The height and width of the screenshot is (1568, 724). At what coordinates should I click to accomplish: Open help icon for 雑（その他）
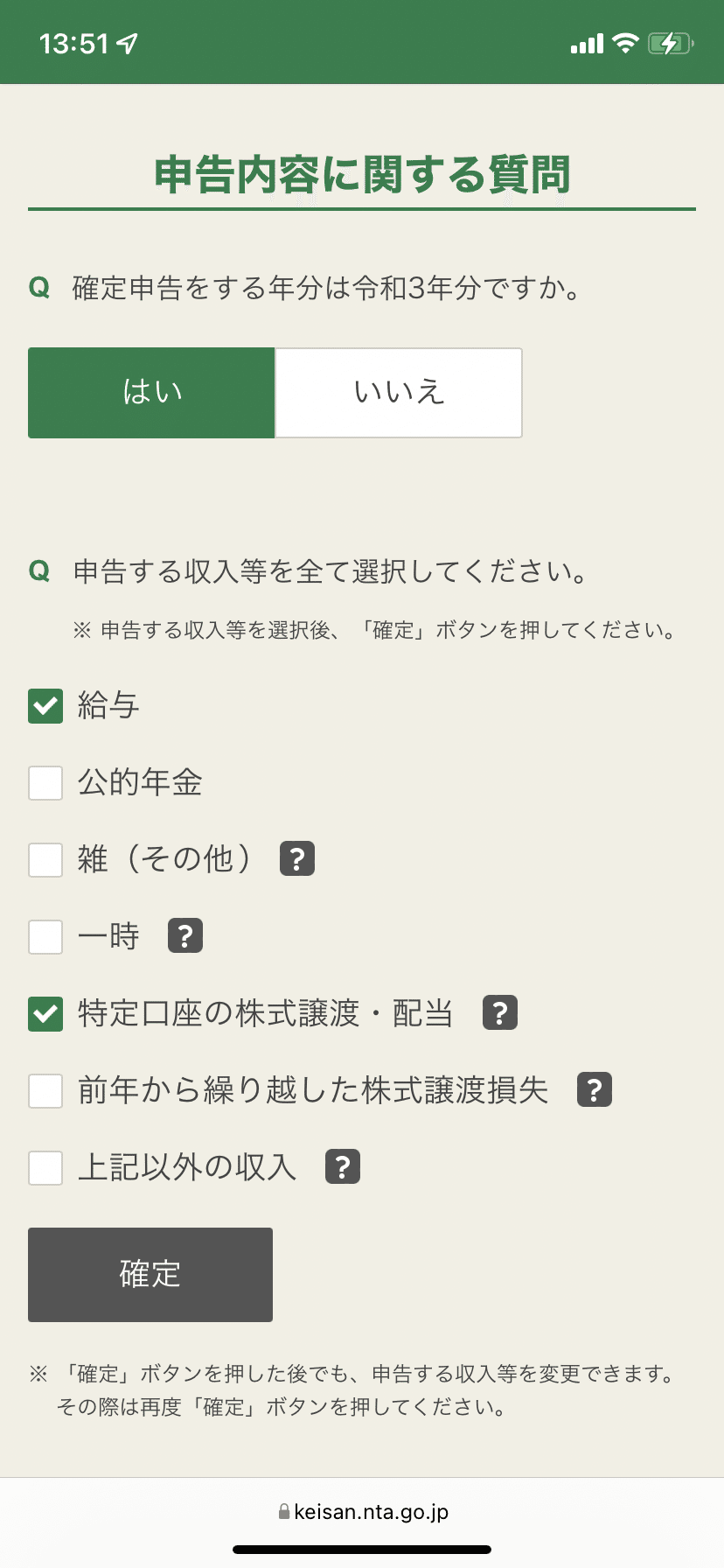pos(297,858)
